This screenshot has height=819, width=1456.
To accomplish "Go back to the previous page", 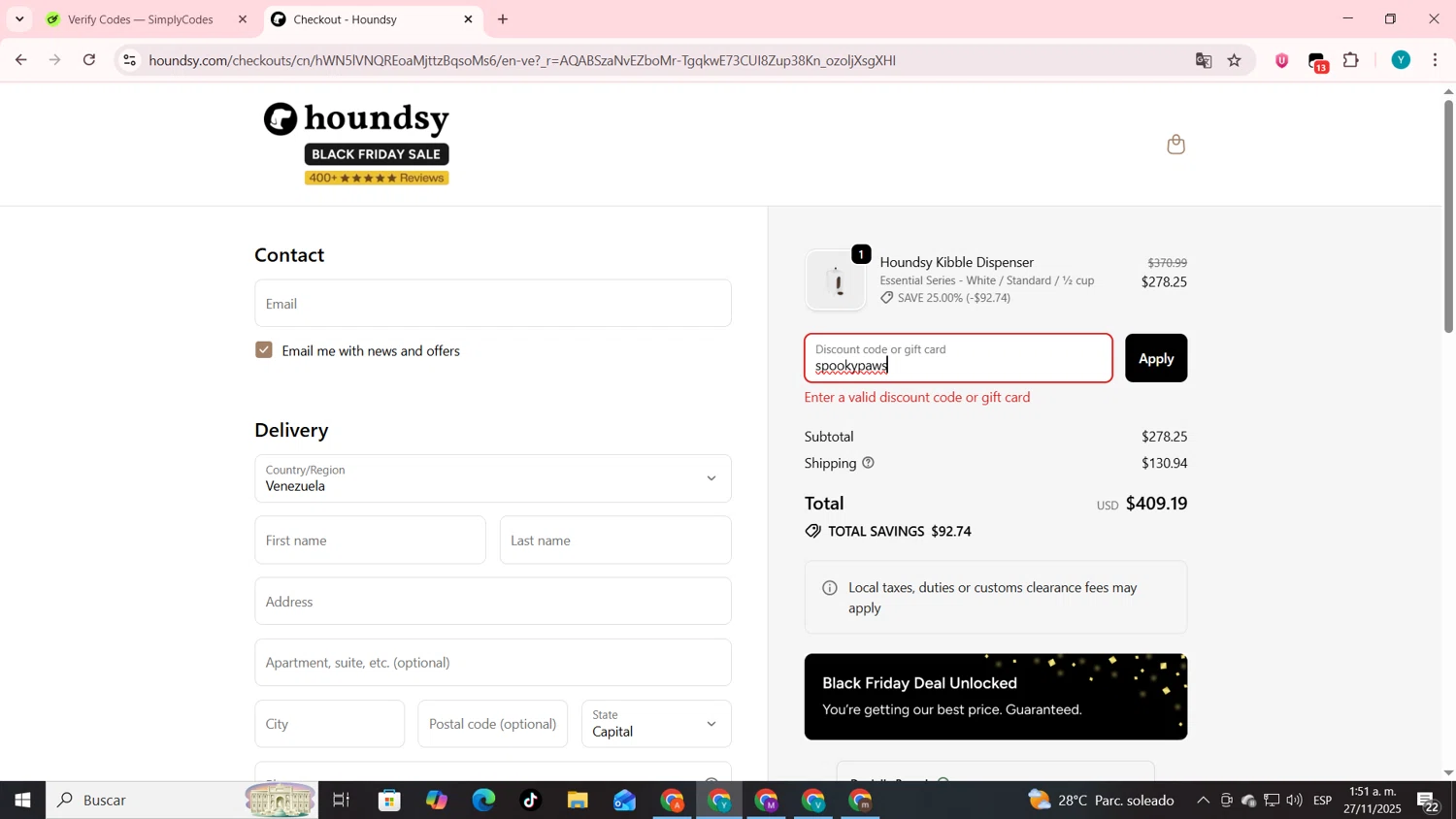I will coord(20,60).
